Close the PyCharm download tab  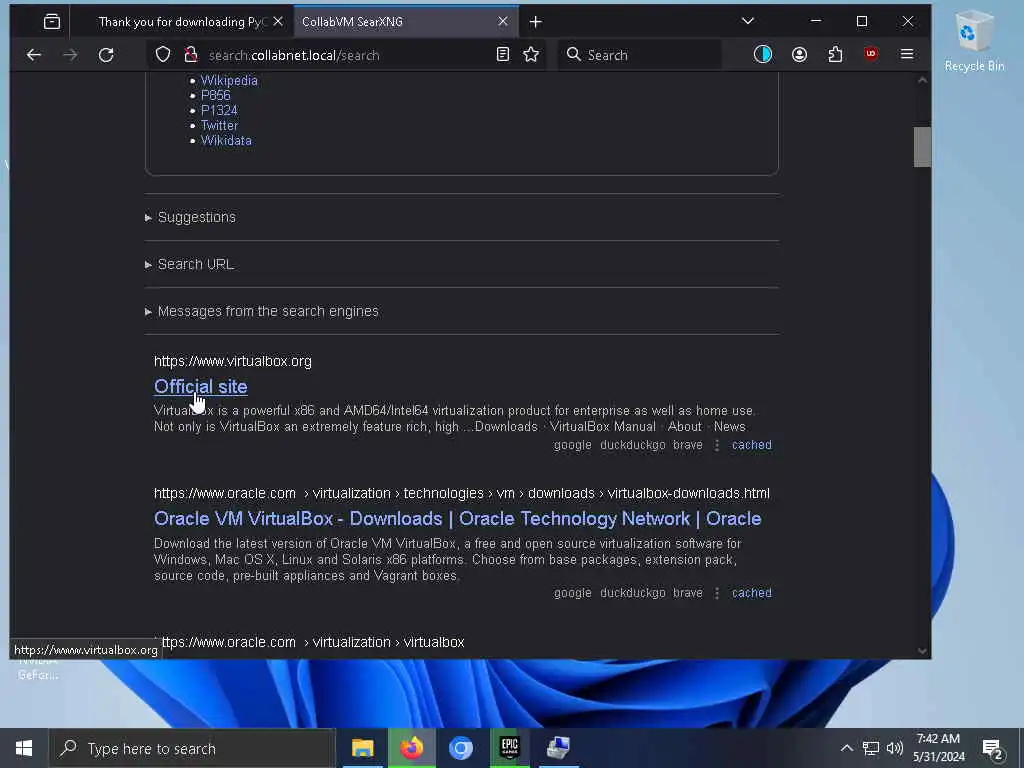coord(278,22)
